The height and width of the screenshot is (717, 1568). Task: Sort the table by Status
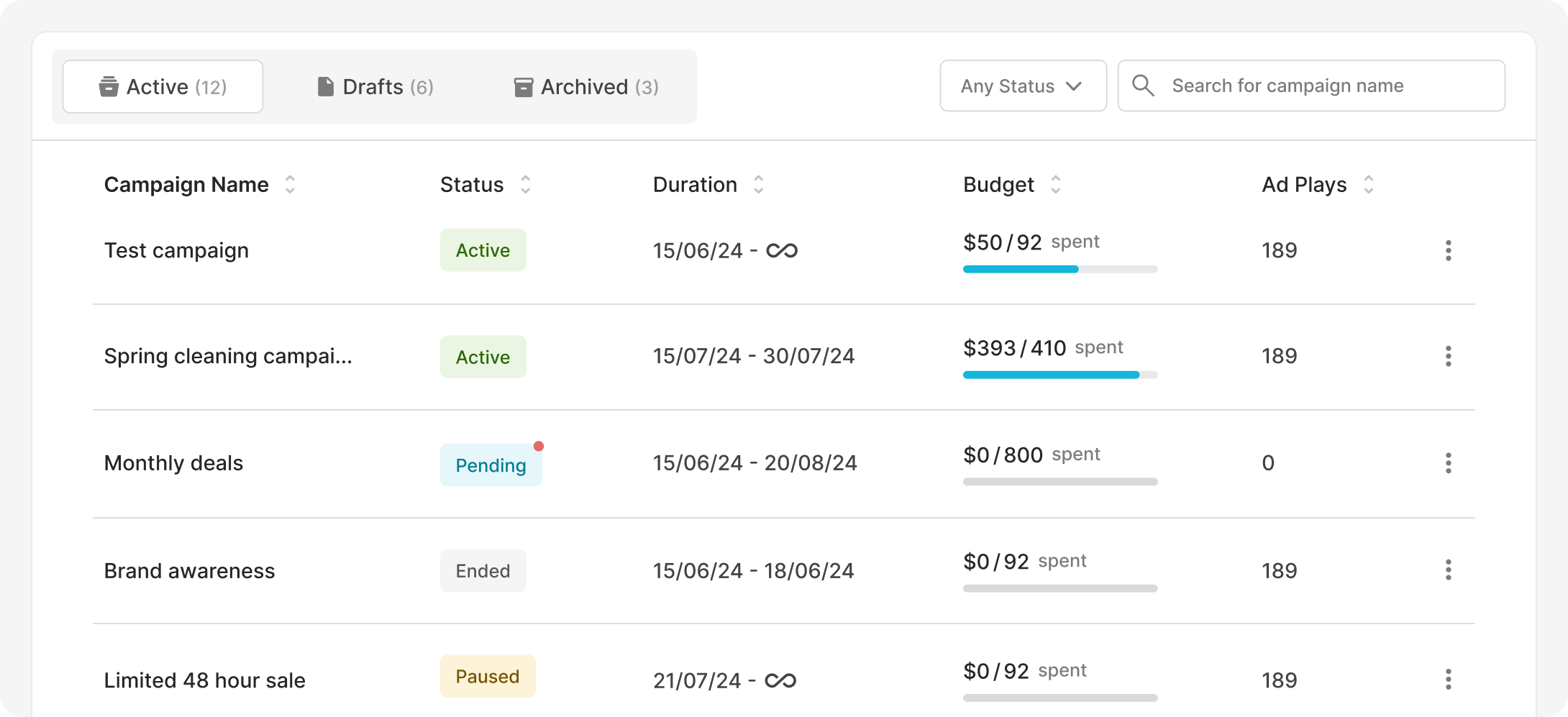pos(526,185)
